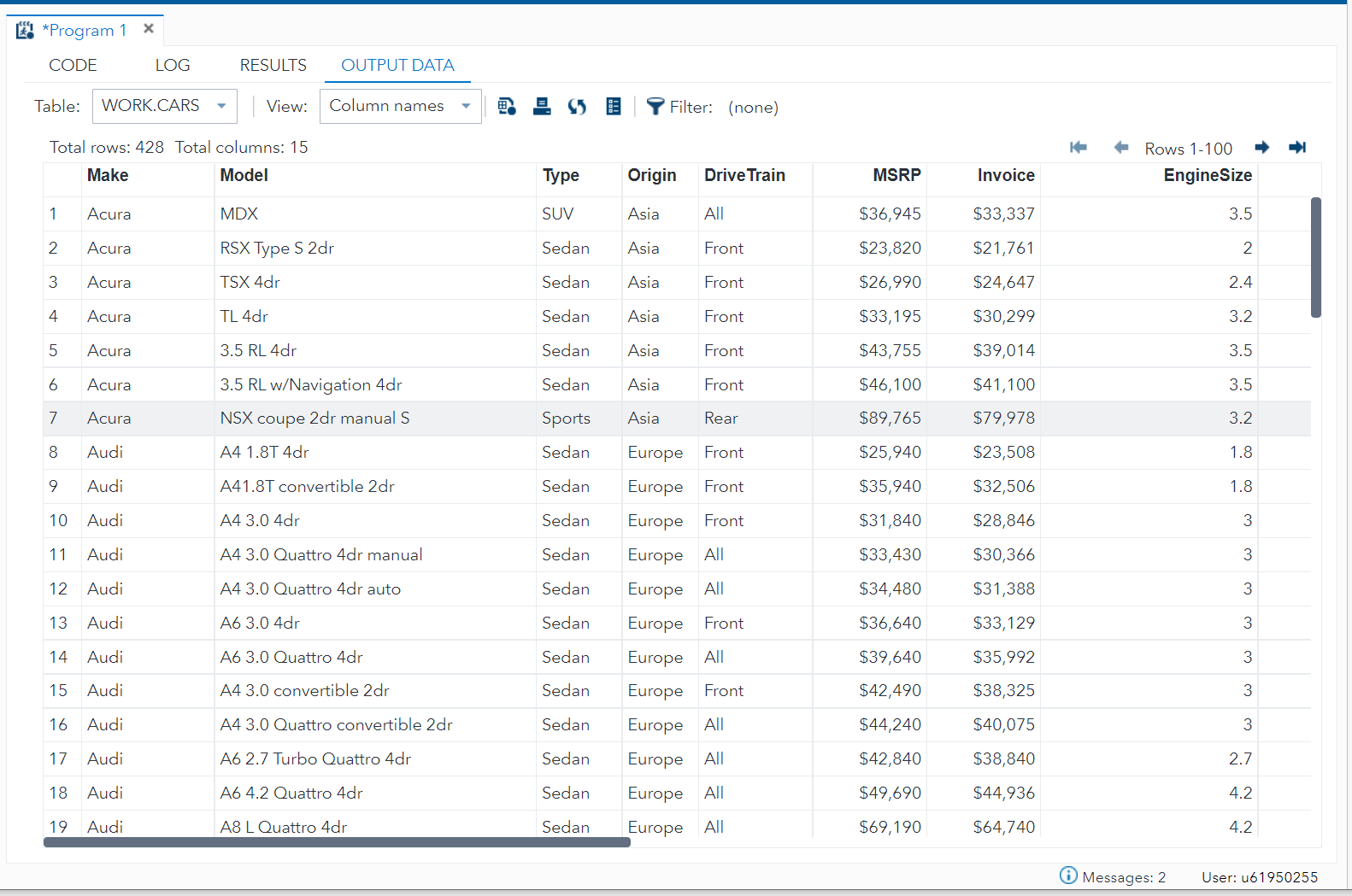Switch to the RESULTS tab
The width and height of the screenshot is (1352, 896).
273,66
